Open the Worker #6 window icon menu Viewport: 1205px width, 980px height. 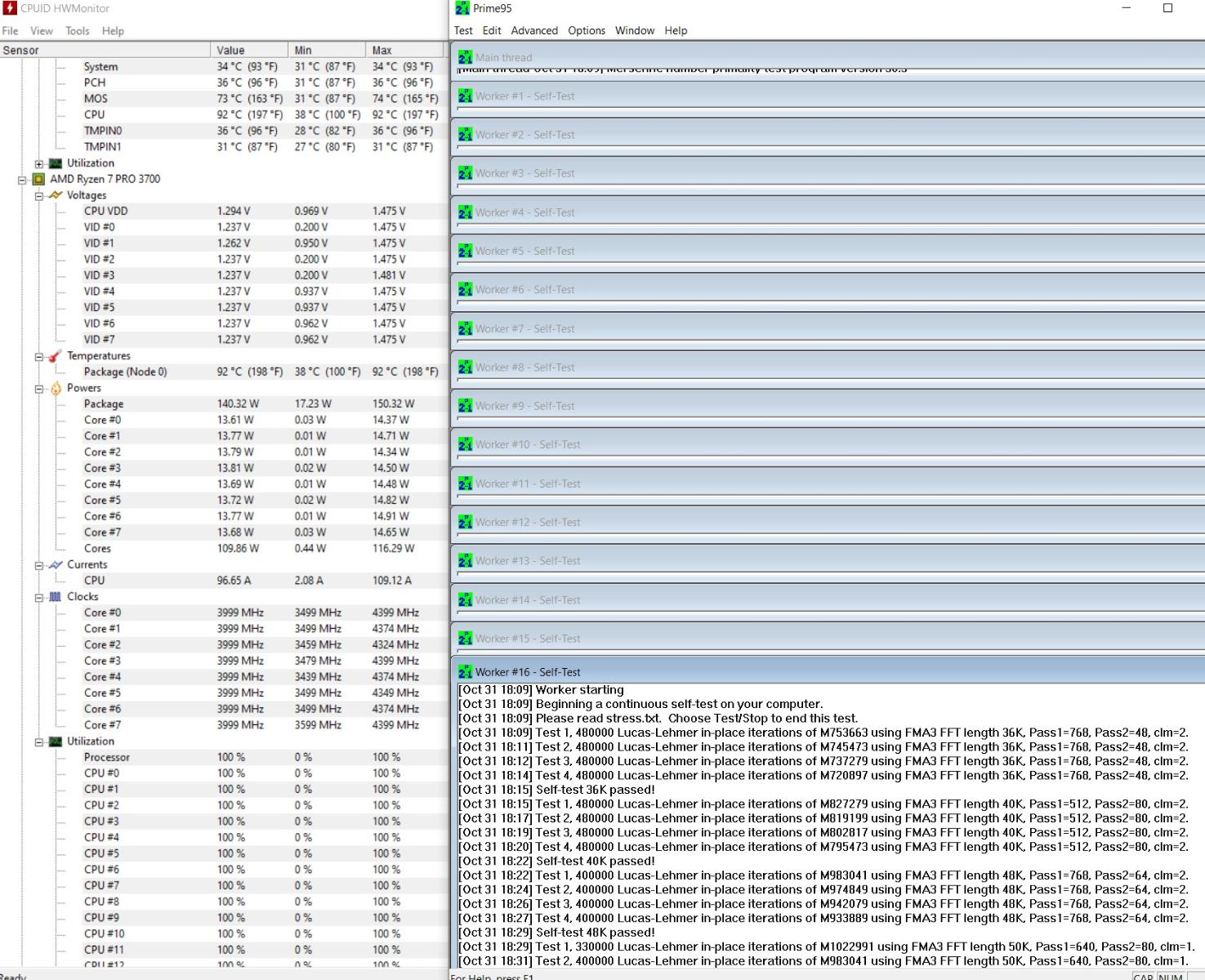tap(465, 290)
